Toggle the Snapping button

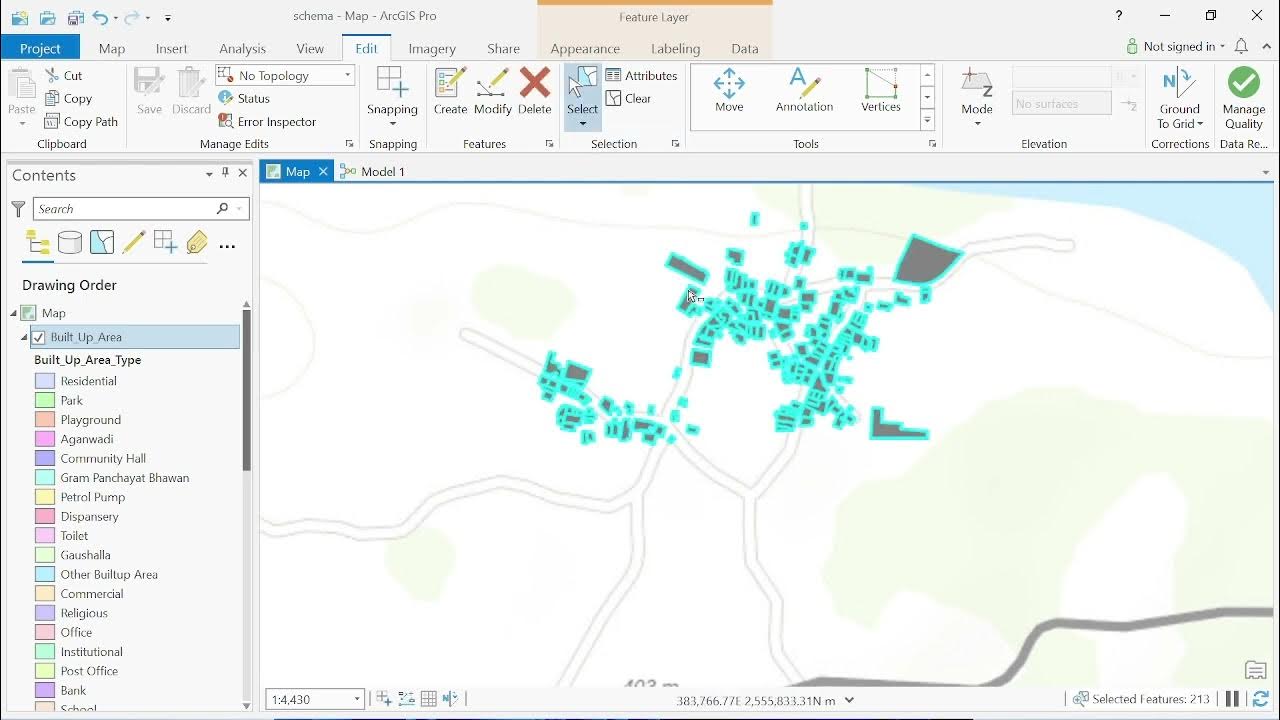click(x=392, y=97)
